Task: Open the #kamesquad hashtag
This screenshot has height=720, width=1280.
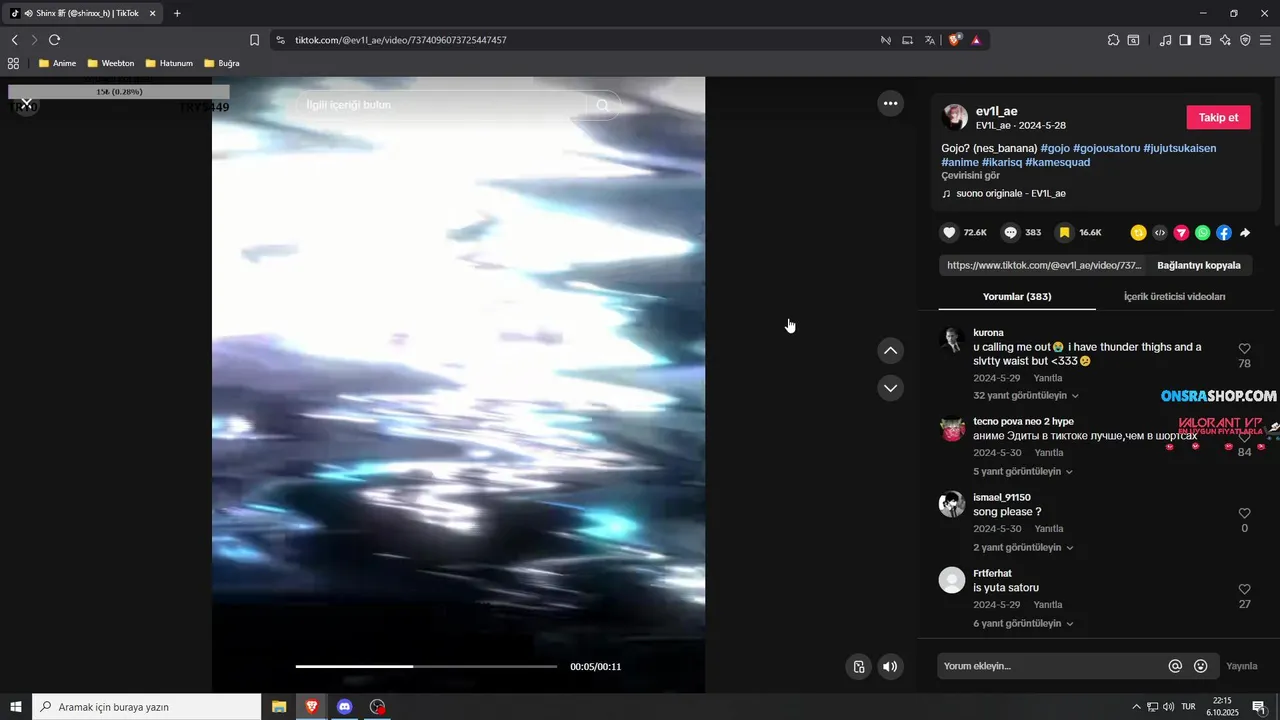Action: coord(1057,162)
